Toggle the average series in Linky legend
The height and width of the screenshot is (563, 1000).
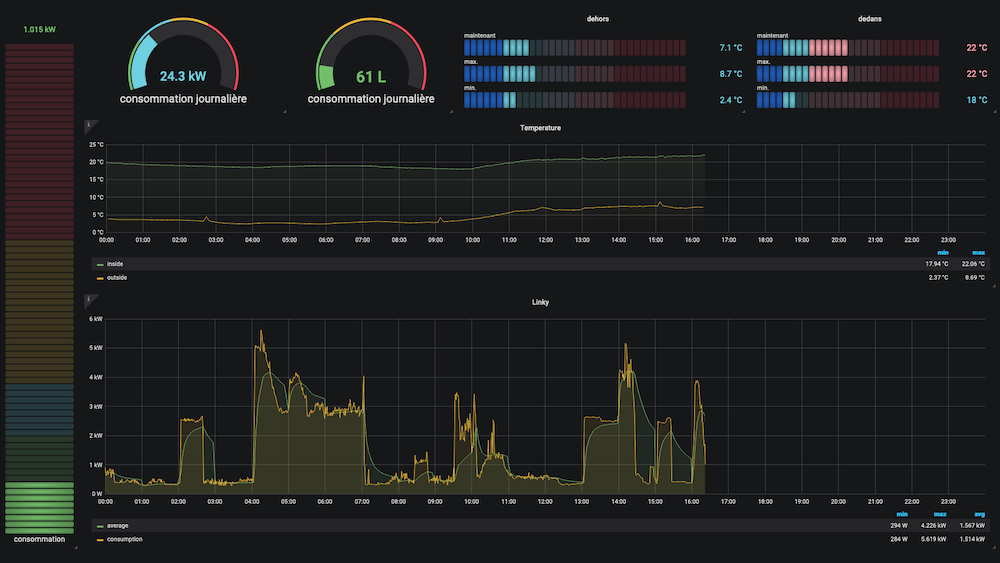(x=117, y=526)
